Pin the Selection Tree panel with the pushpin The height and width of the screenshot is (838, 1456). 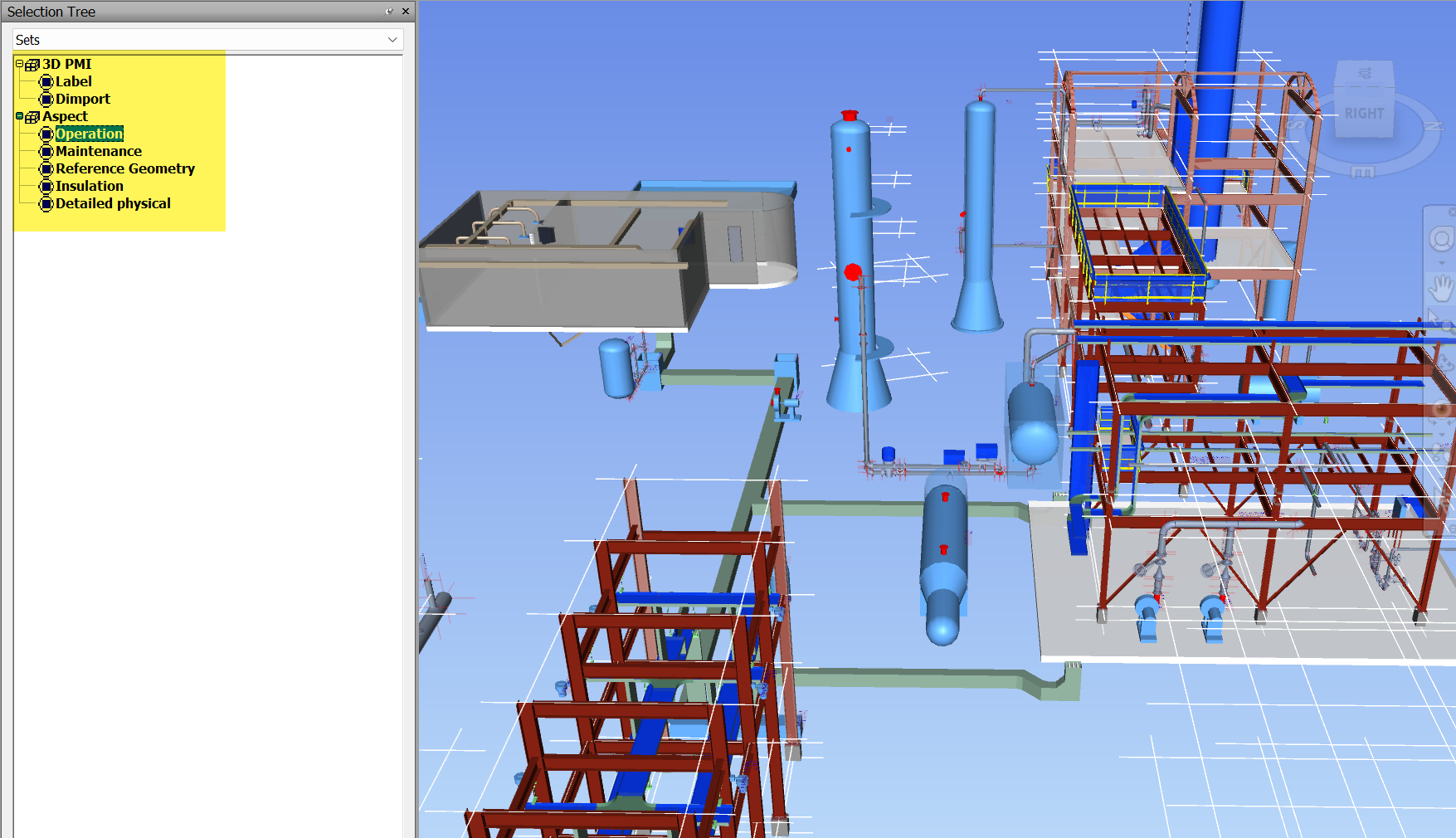click(388, 11)
